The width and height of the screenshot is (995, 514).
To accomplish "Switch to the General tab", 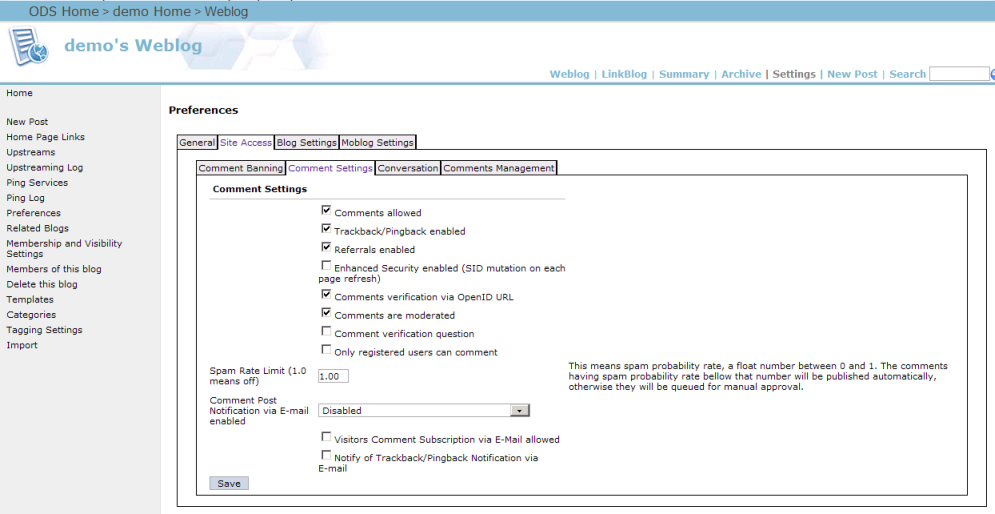I will pos(197,143).
